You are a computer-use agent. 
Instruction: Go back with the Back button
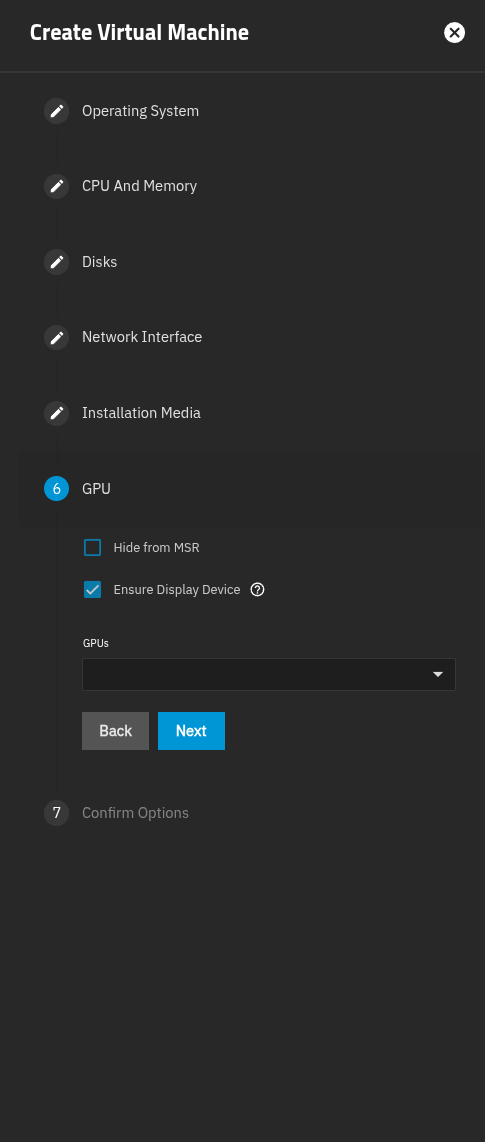pyautogui.click(x=116, y=731)
